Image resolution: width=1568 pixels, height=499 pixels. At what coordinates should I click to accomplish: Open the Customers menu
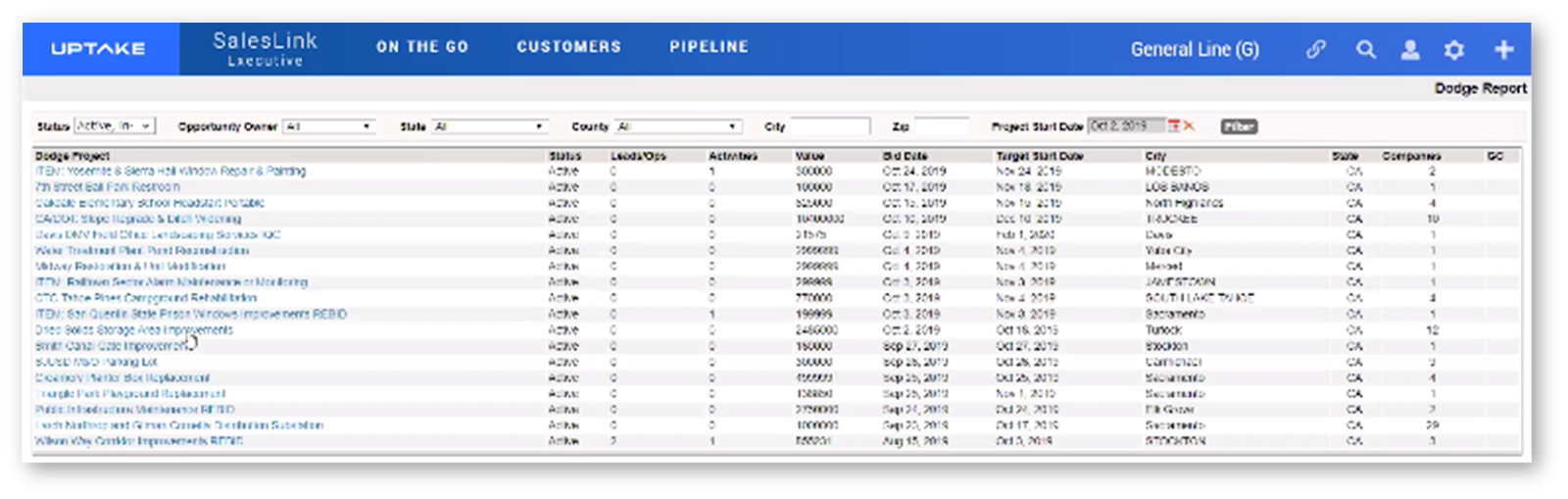(x=569, y=46)
